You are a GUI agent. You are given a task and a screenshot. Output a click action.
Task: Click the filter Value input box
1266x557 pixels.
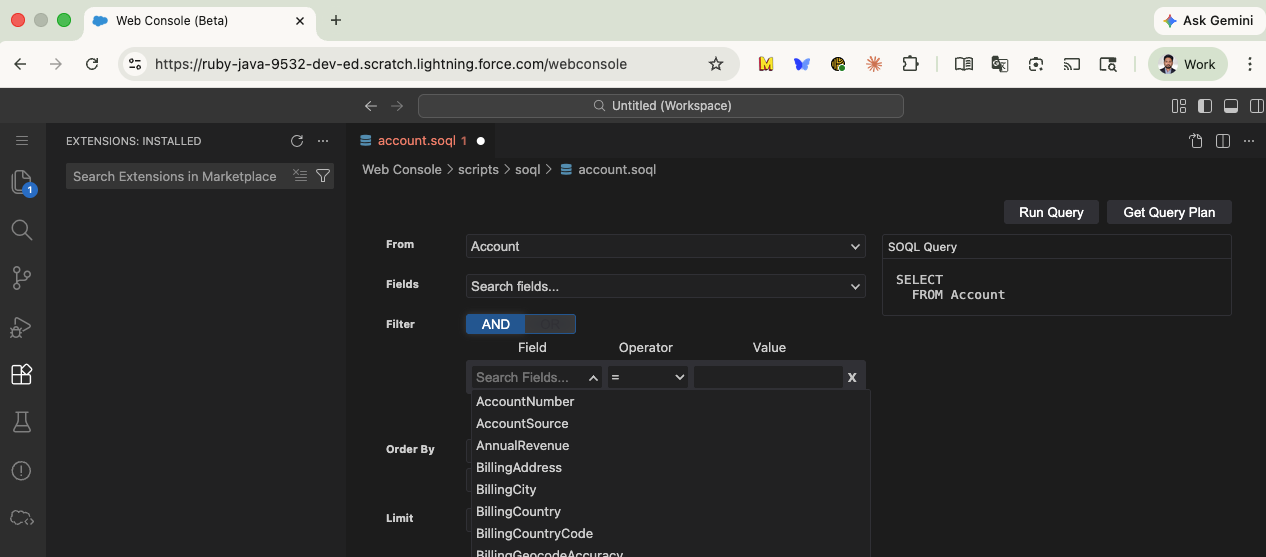[x=768, y=377]
